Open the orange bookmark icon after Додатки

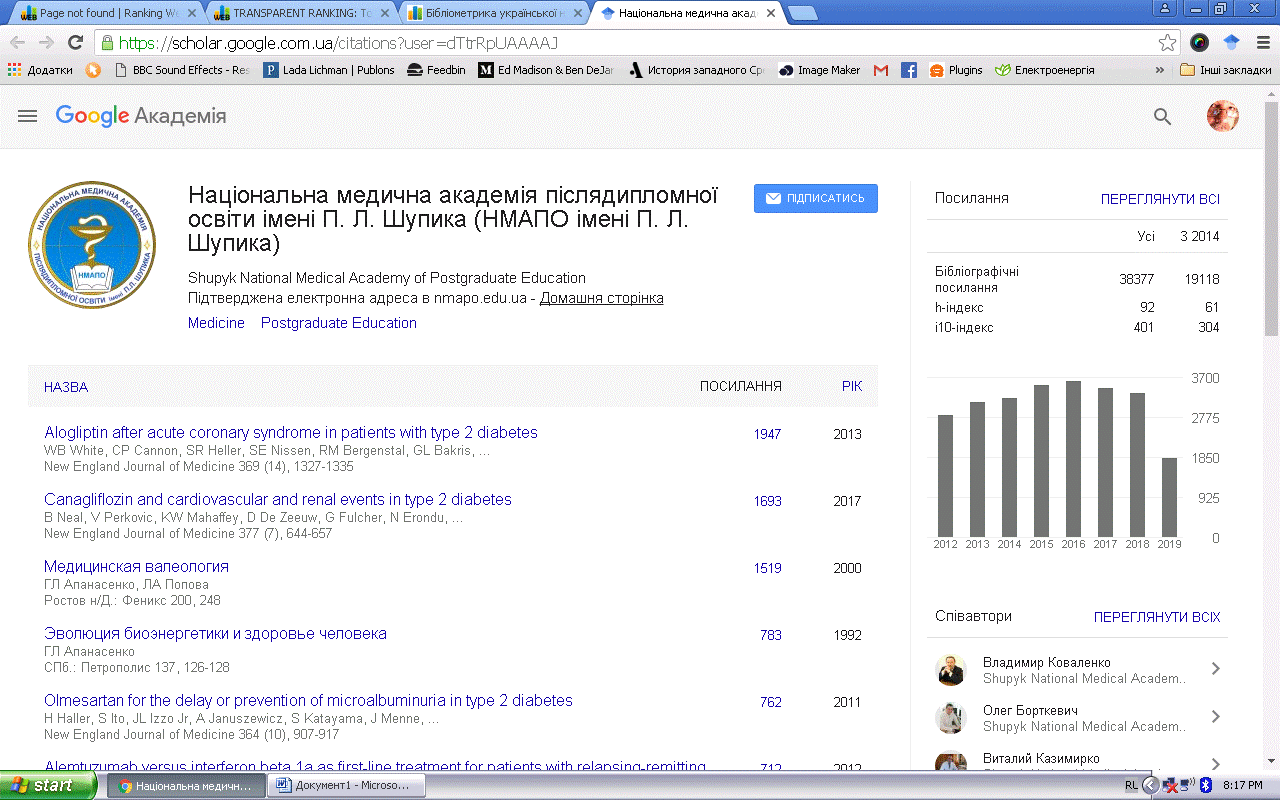[x=93, y=70]
